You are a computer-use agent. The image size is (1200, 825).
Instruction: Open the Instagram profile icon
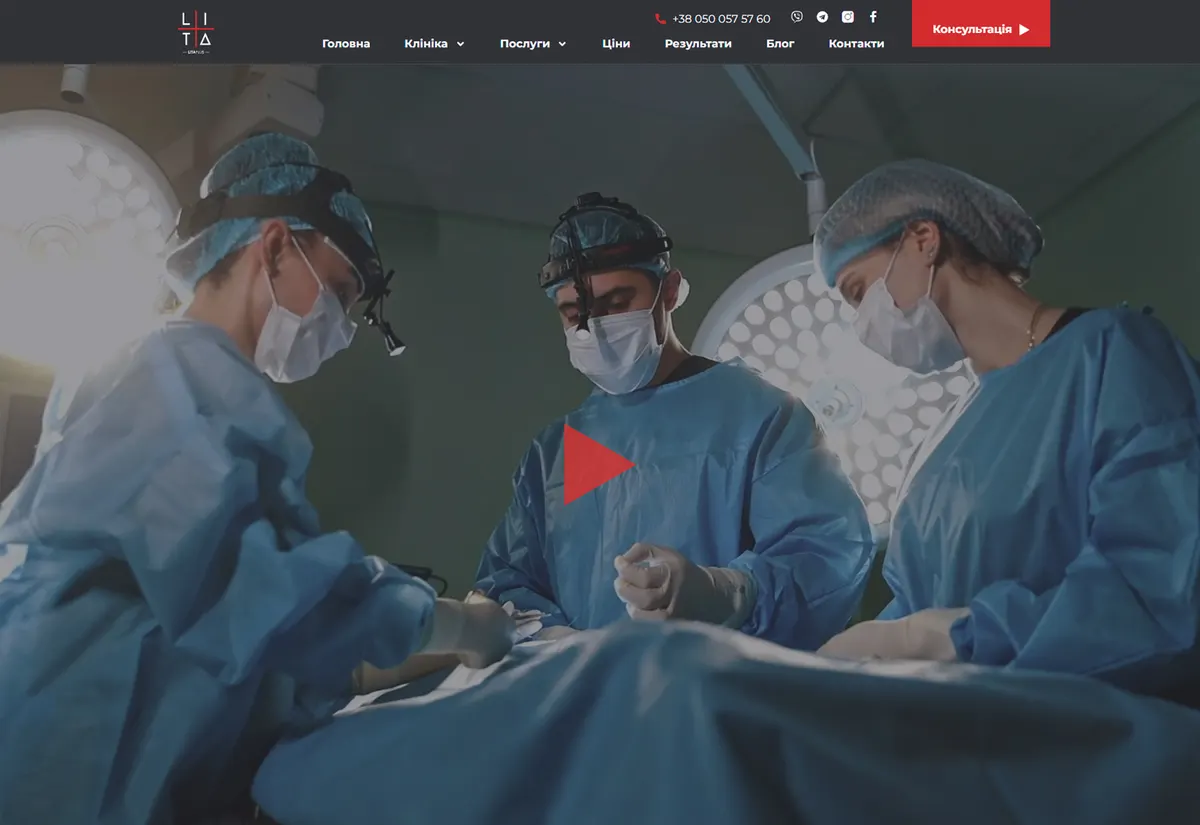click(848, 17)
